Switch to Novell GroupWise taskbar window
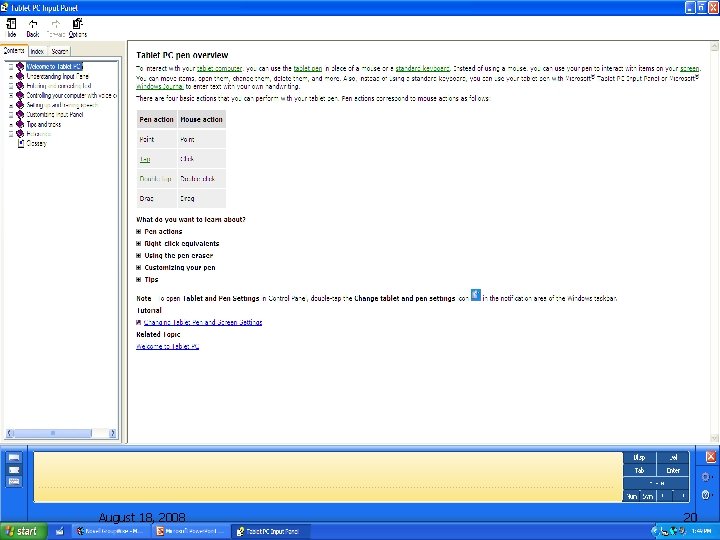Screen dimensions: 720x540 (x=112, y=531)
